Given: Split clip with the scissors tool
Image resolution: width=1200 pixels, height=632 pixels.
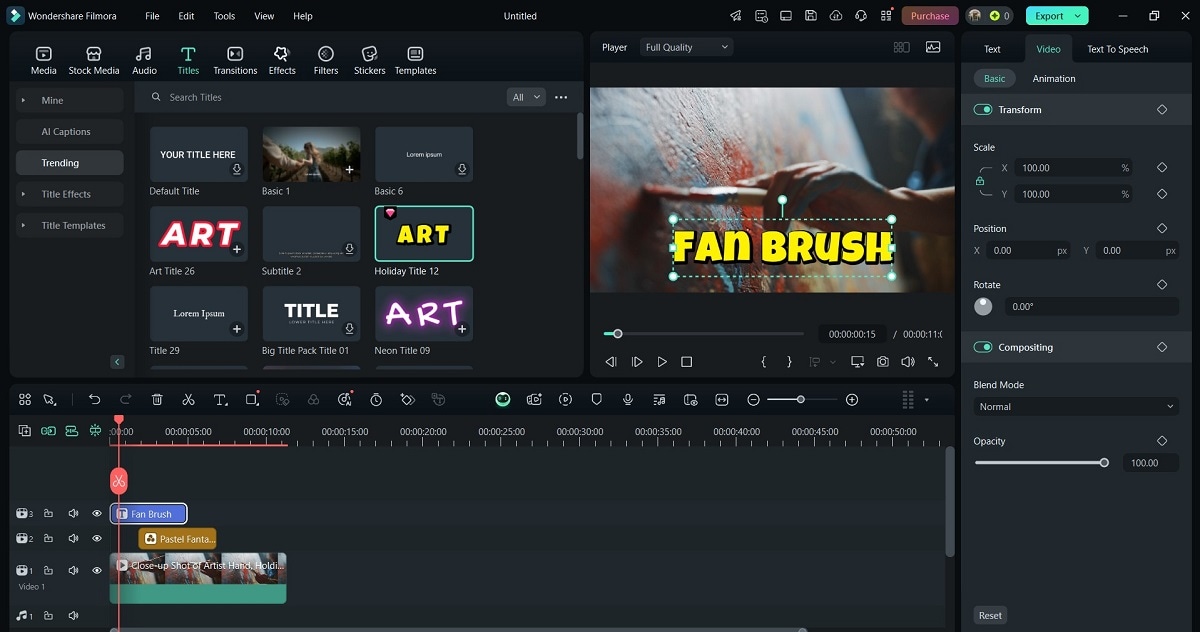Looking at the screenshot, I should click(188, 399).
